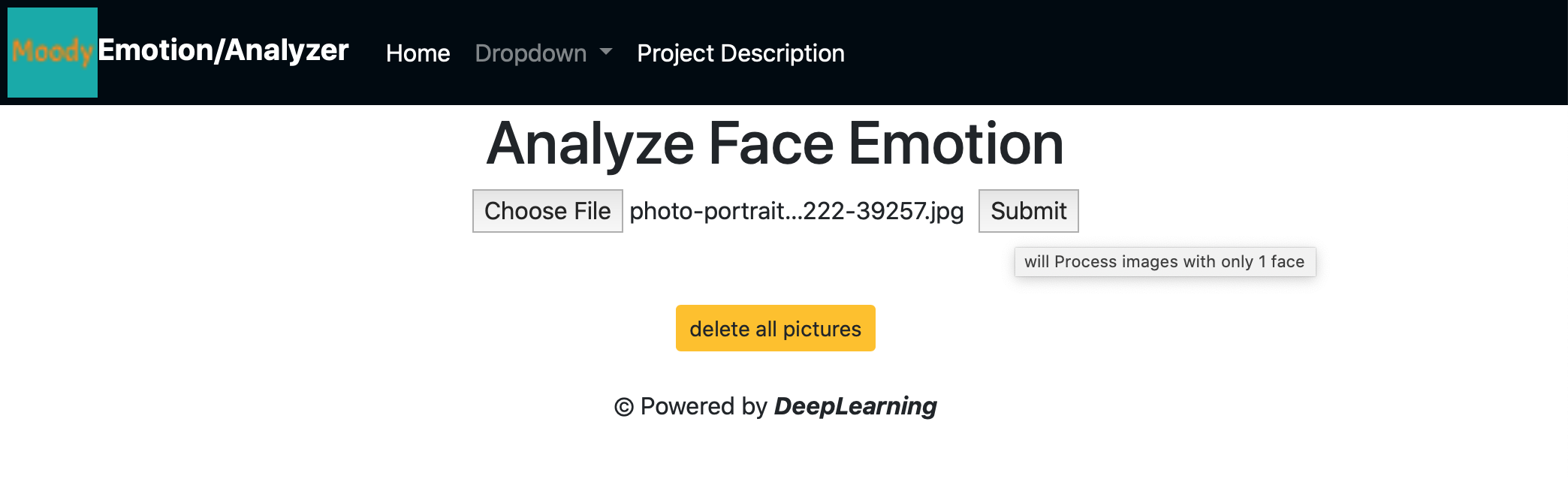Click the 'will Process images' tooltip

[1165, 262]
